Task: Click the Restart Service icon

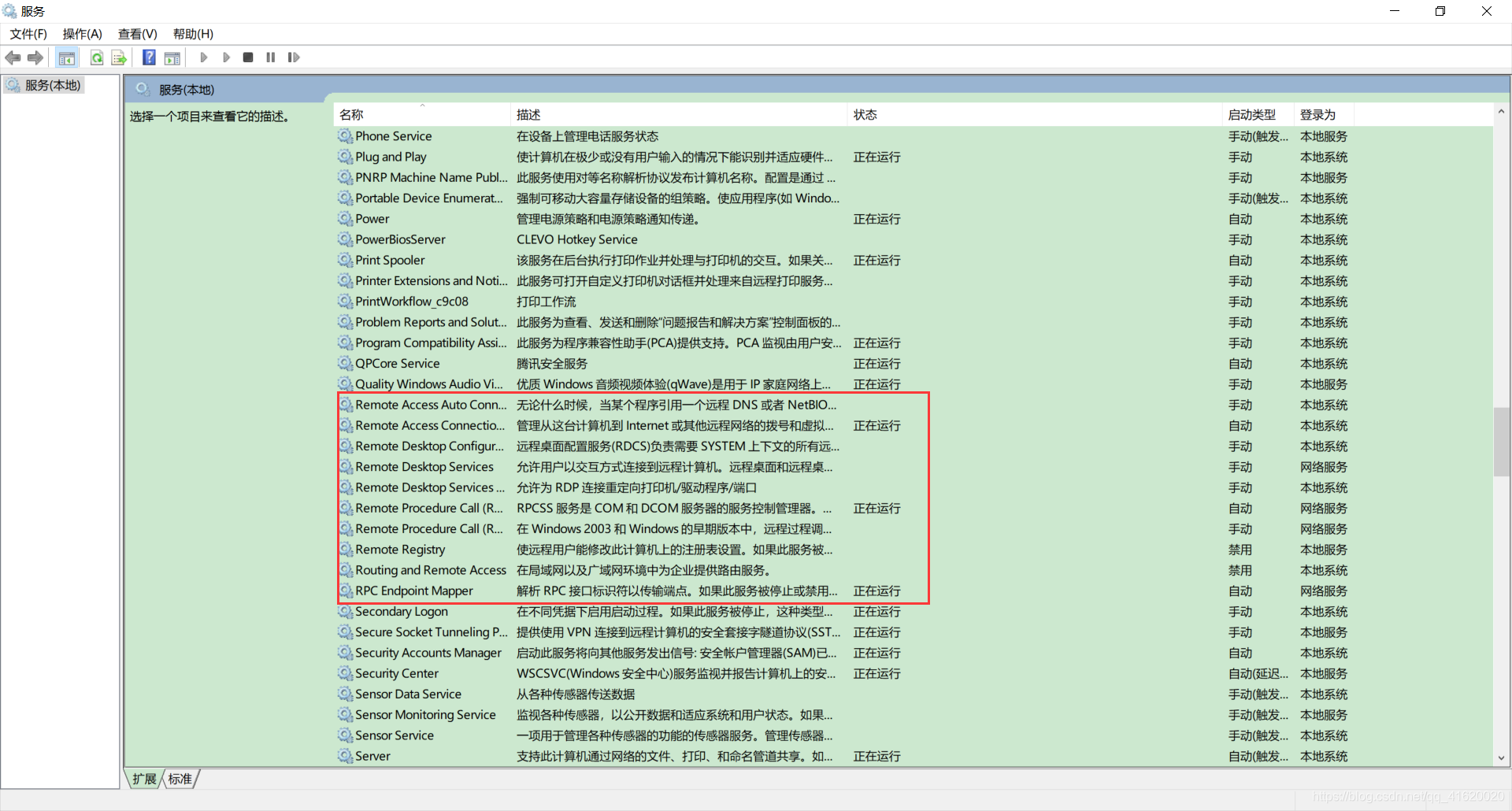Action: pos(294,57)
